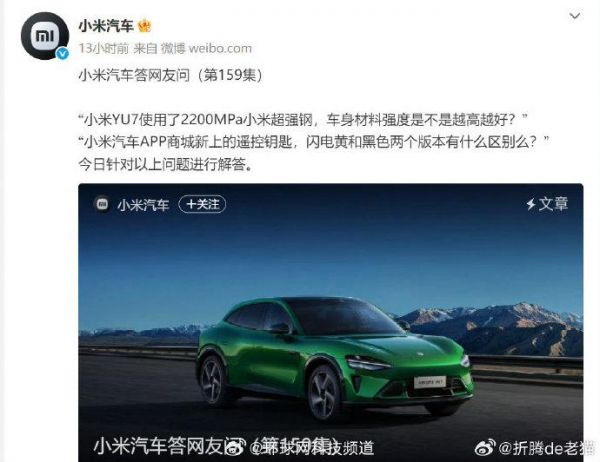Open the @折腾de老猫 watermark handle
The image size is (600, 462).
point(547,448)
